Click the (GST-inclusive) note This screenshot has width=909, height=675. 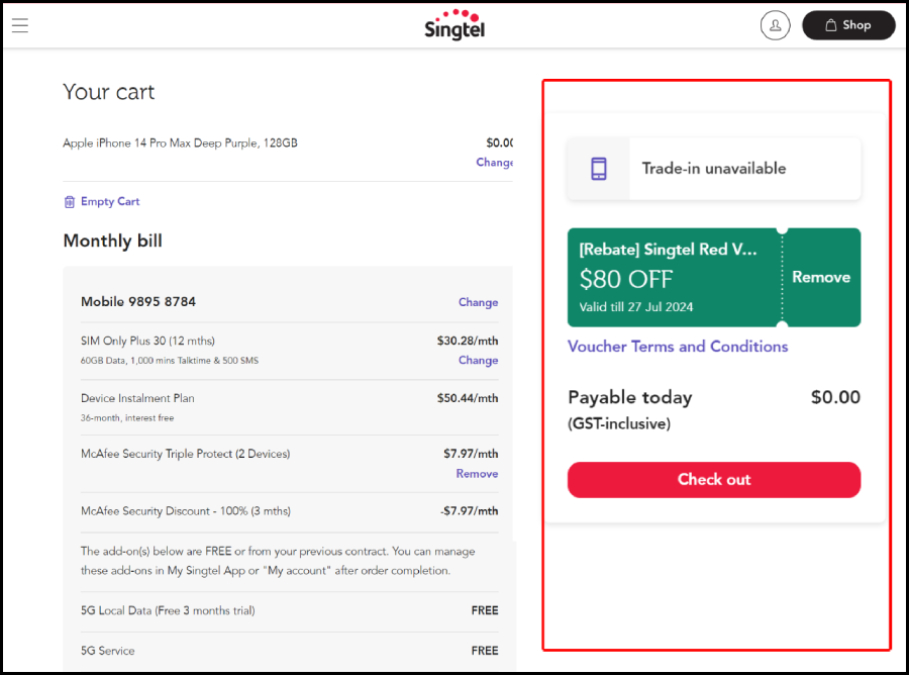[619, 424]
